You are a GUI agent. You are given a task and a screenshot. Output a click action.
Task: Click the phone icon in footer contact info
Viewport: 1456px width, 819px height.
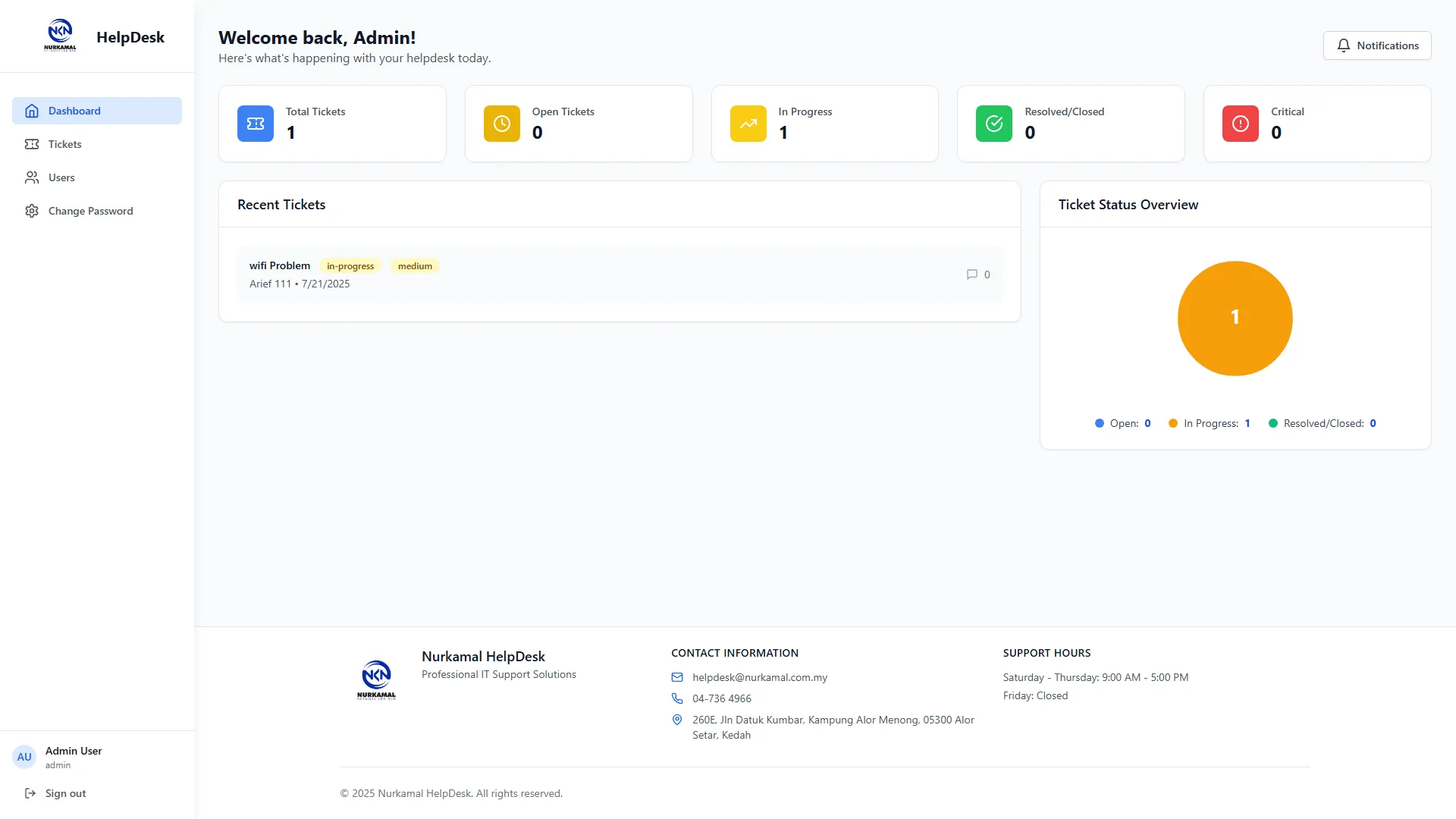pyautogui.click(x=677, y=698)
